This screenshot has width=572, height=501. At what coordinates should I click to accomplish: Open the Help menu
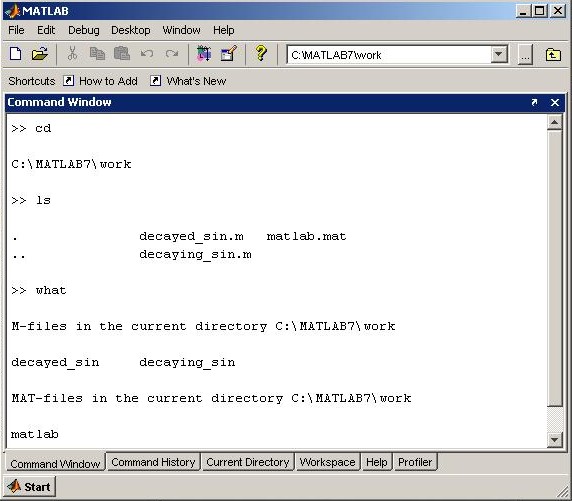click(224, 30)
